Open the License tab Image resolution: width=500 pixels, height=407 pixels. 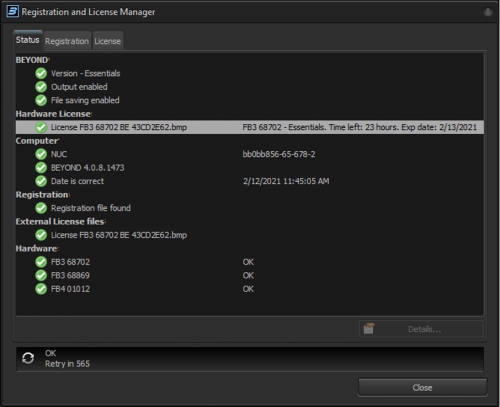click(108, 41)
